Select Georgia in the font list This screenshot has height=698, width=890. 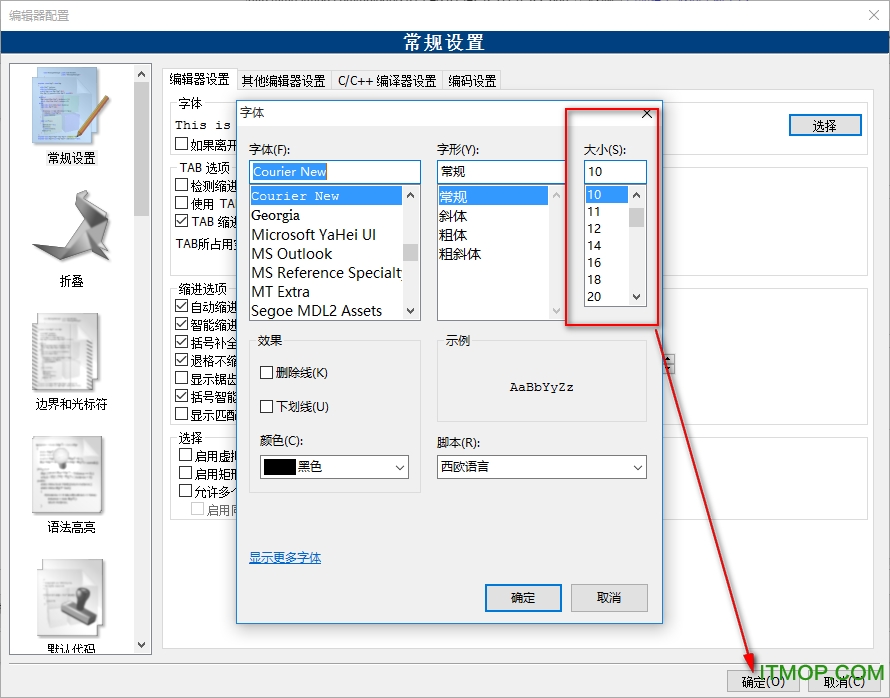(x=326, y=216)
